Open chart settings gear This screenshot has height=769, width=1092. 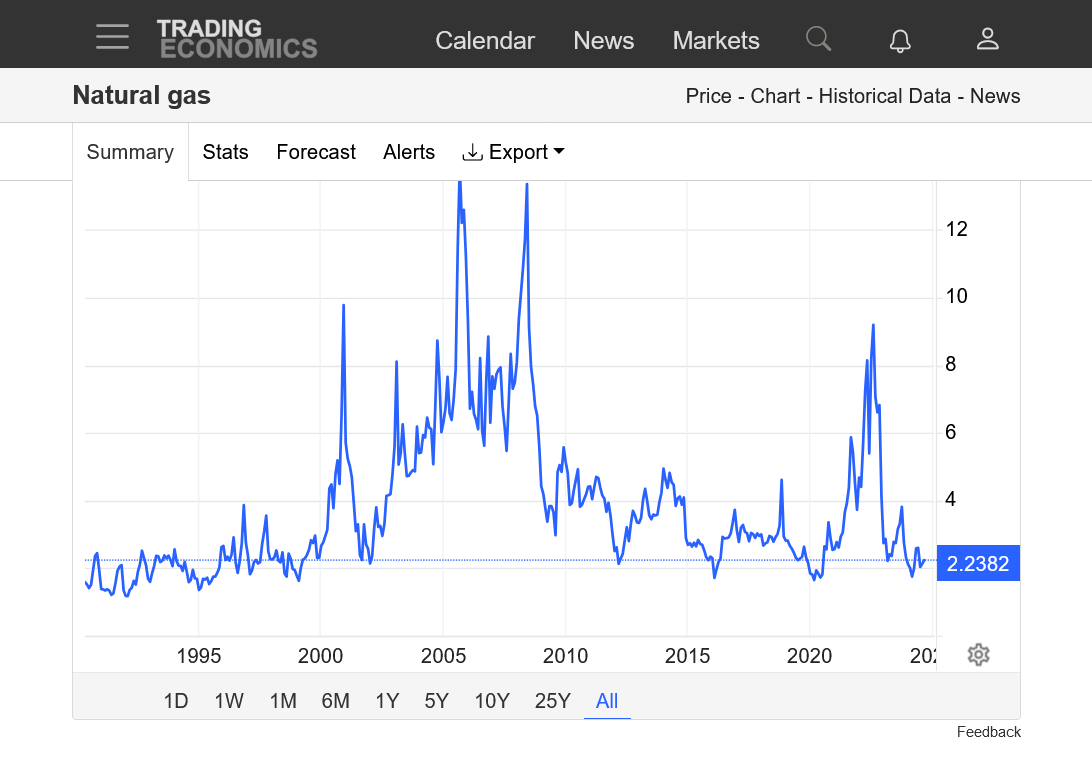coord(978,655)
